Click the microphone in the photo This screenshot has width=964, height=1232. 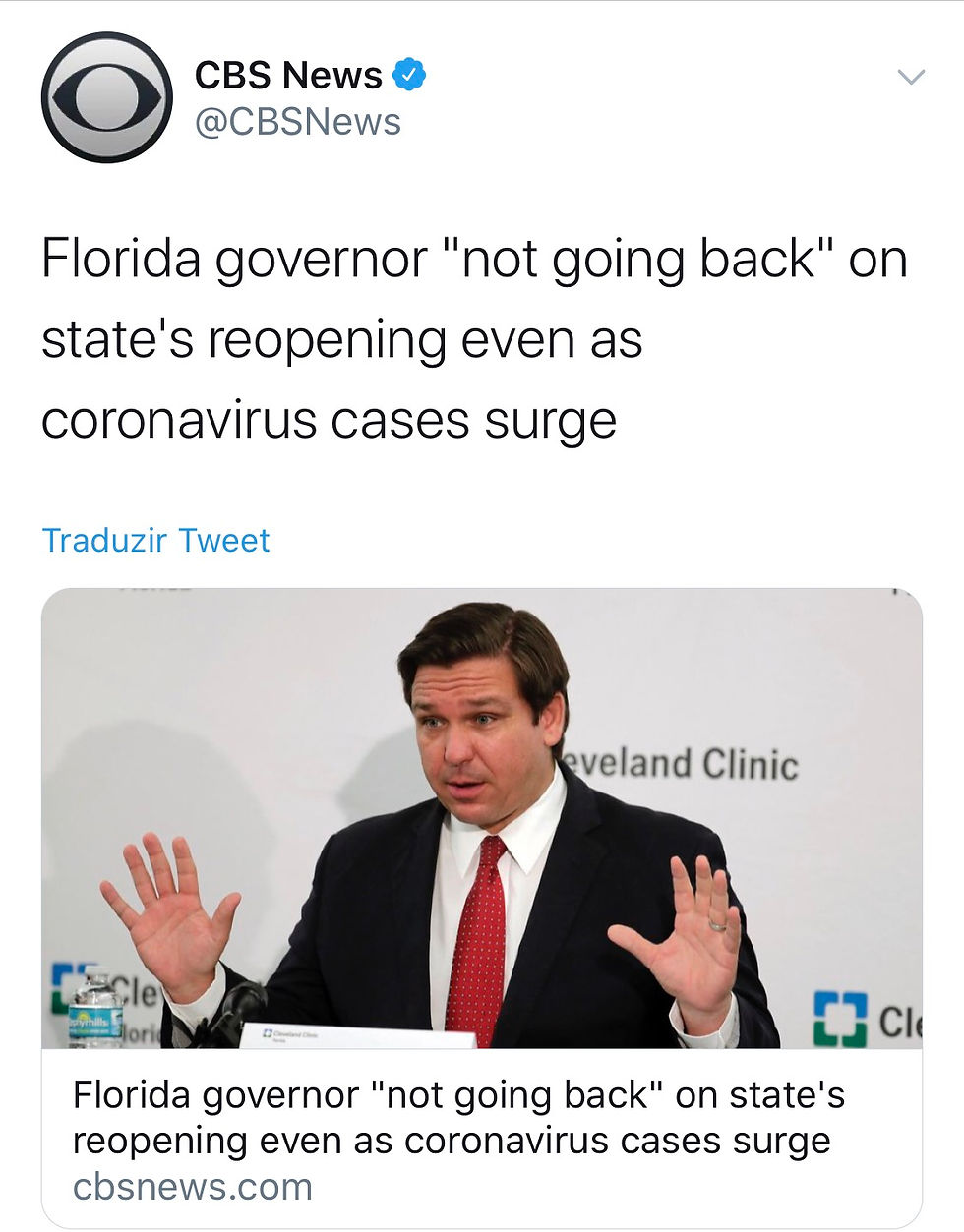point(232,1014)
